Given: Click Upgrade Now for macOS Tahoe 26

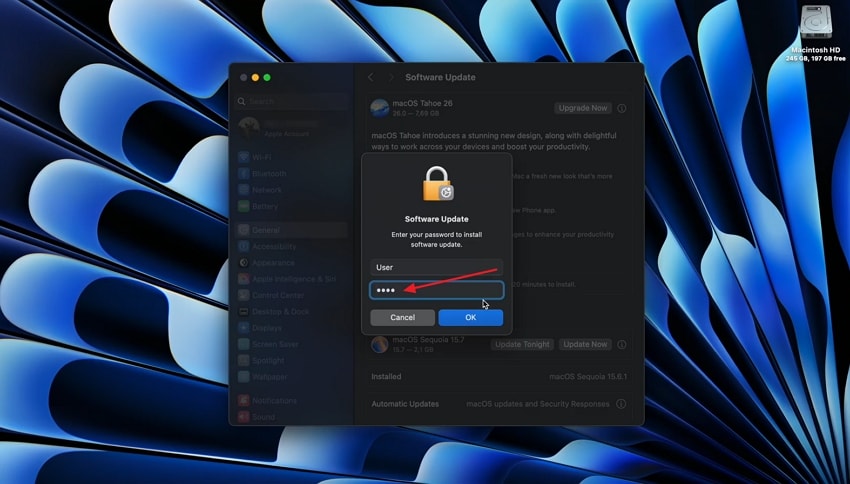Looking at the screenshot, I should (x=583, y=108).
